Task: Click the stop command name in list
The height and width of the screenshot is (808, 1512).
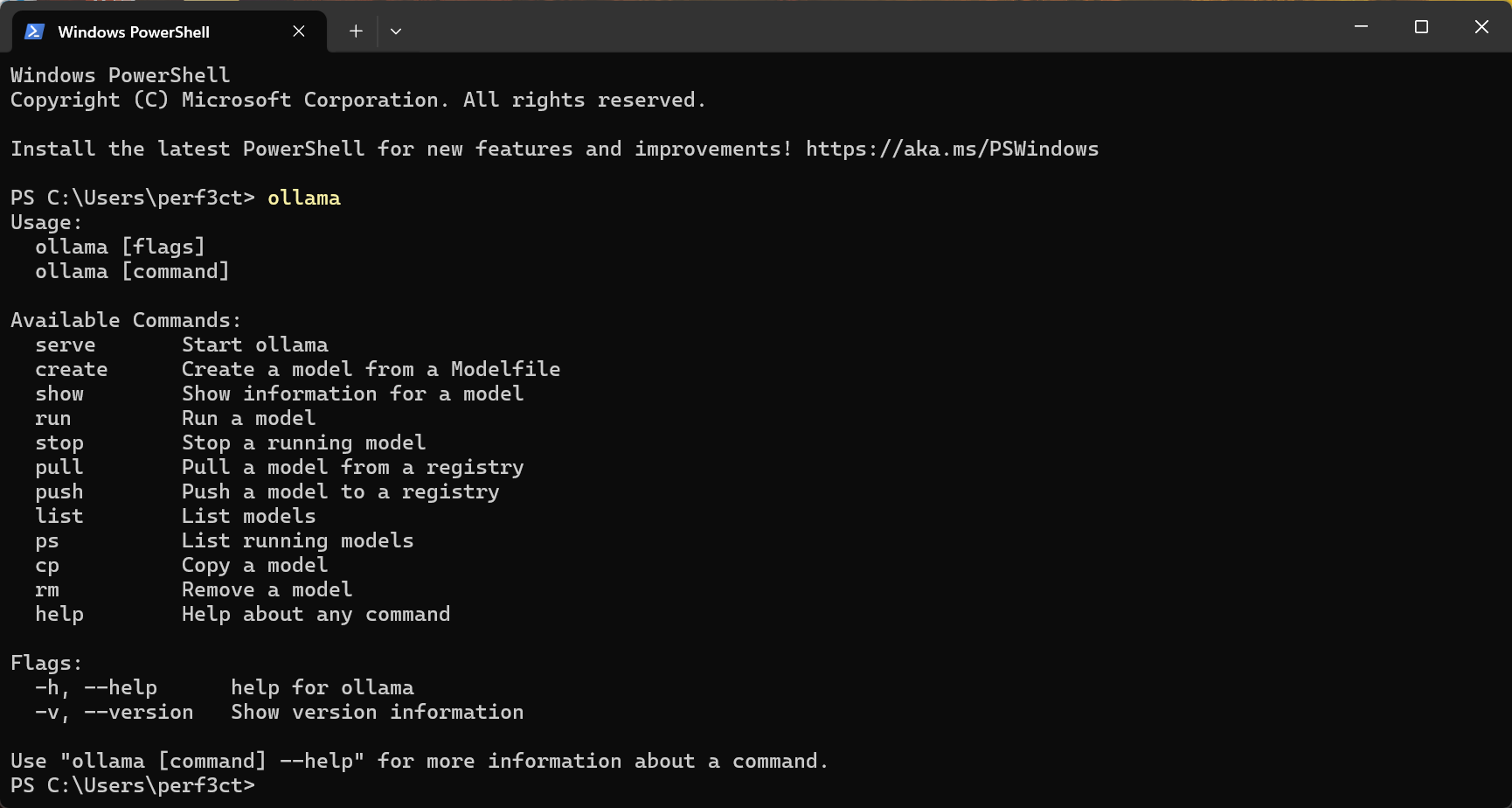Action: [59, 442]
